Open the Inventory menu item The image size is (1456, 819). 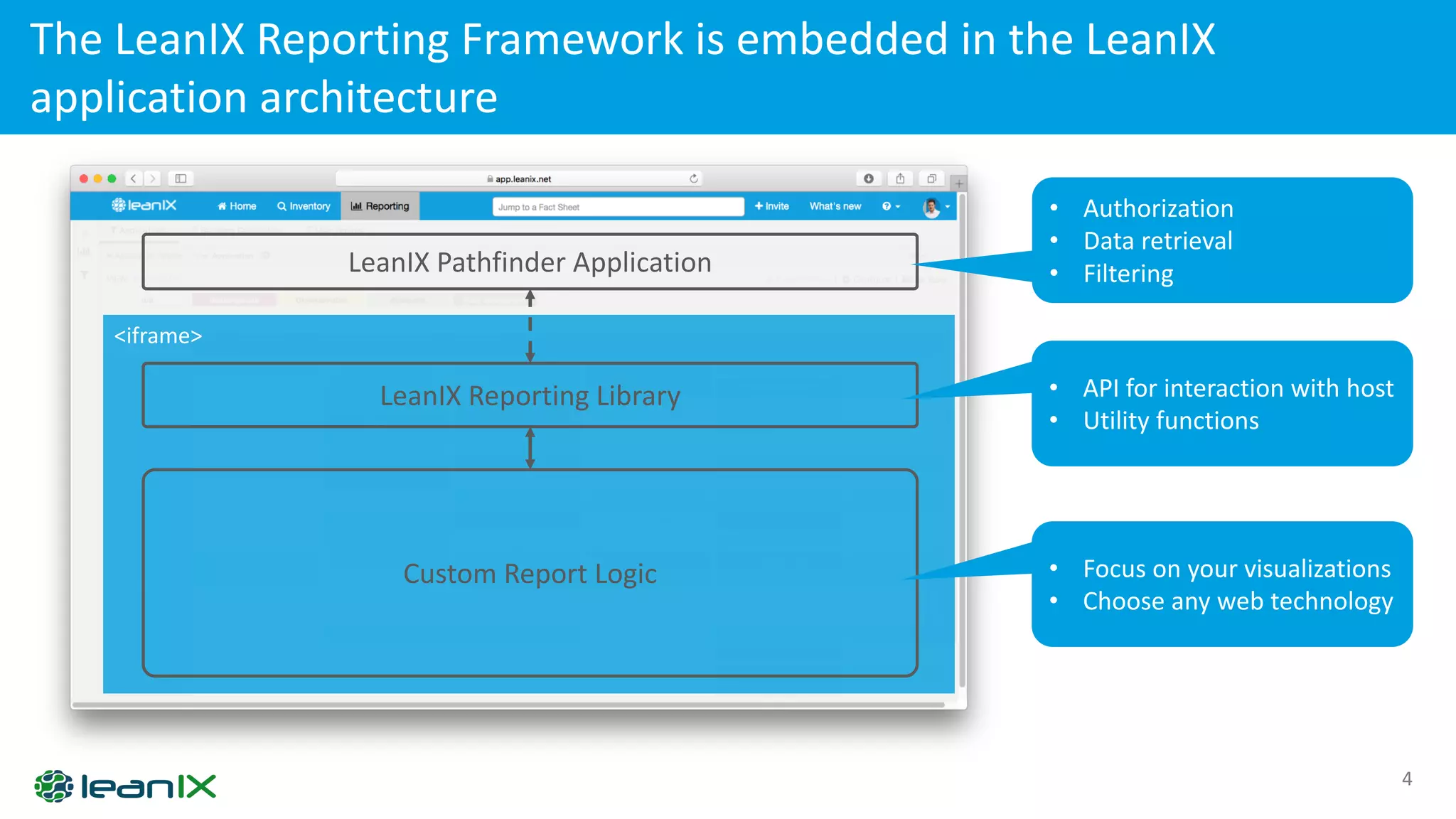tap(304, 206)
